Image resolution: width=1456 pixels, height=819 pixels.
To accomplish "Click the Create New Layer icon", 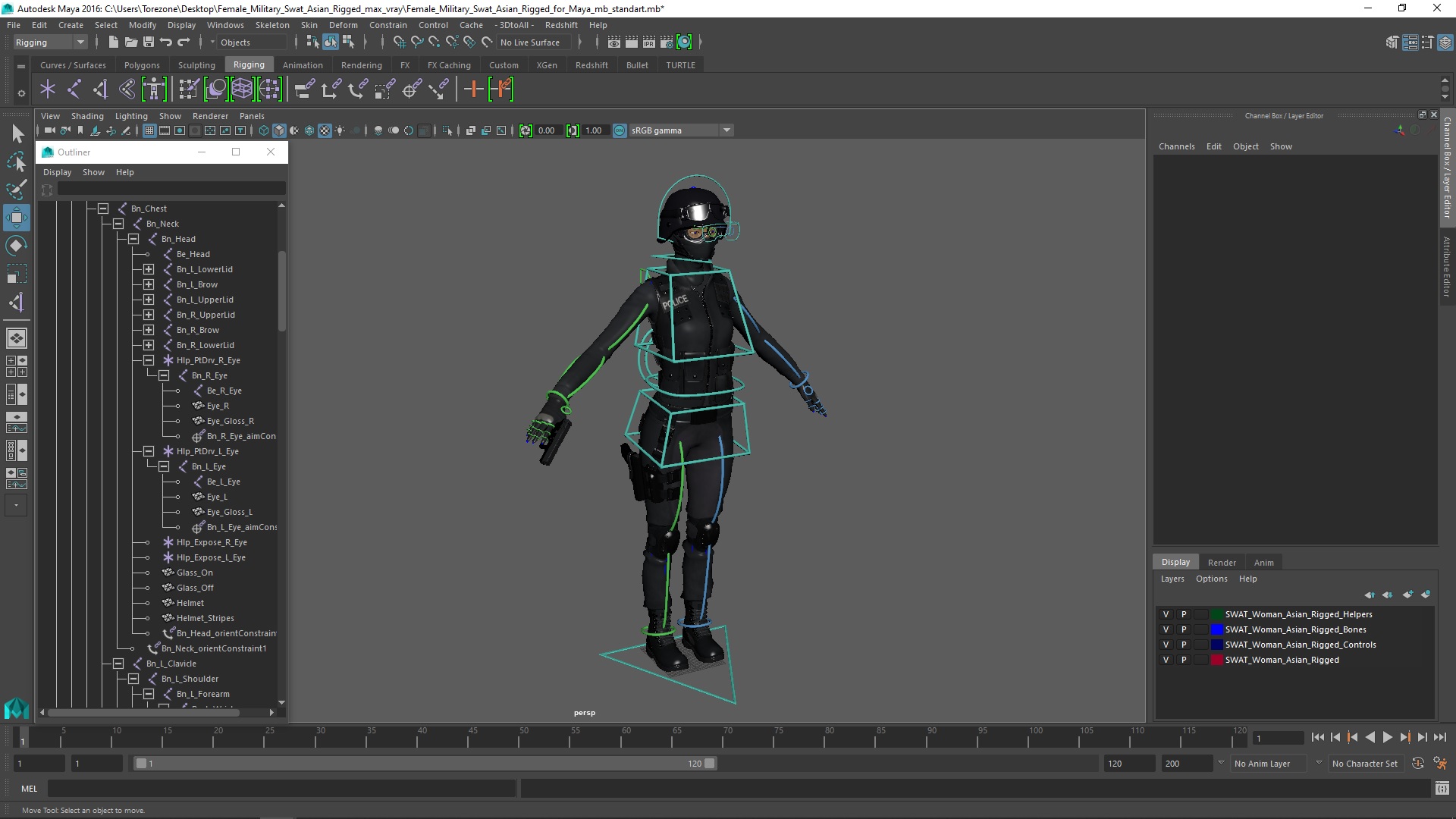I will pyautogui.click(x=1407, y=595).
